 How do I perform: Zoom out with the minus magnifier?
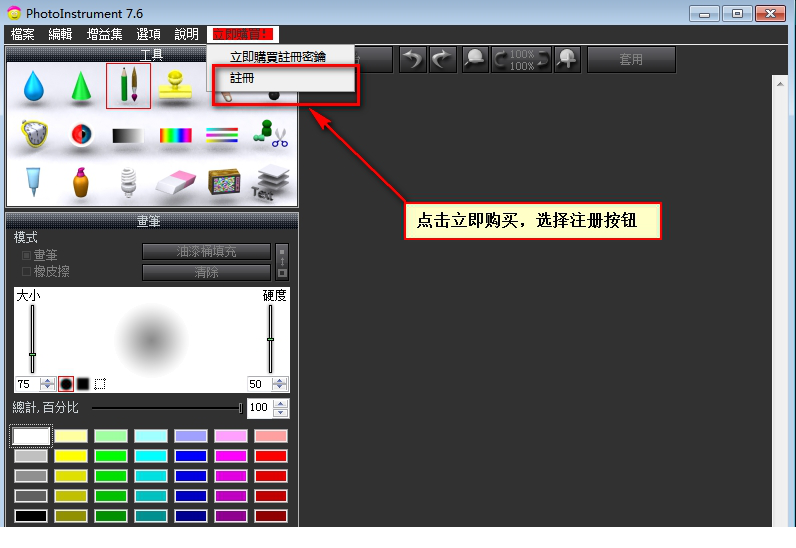click(x=475, y=59)
